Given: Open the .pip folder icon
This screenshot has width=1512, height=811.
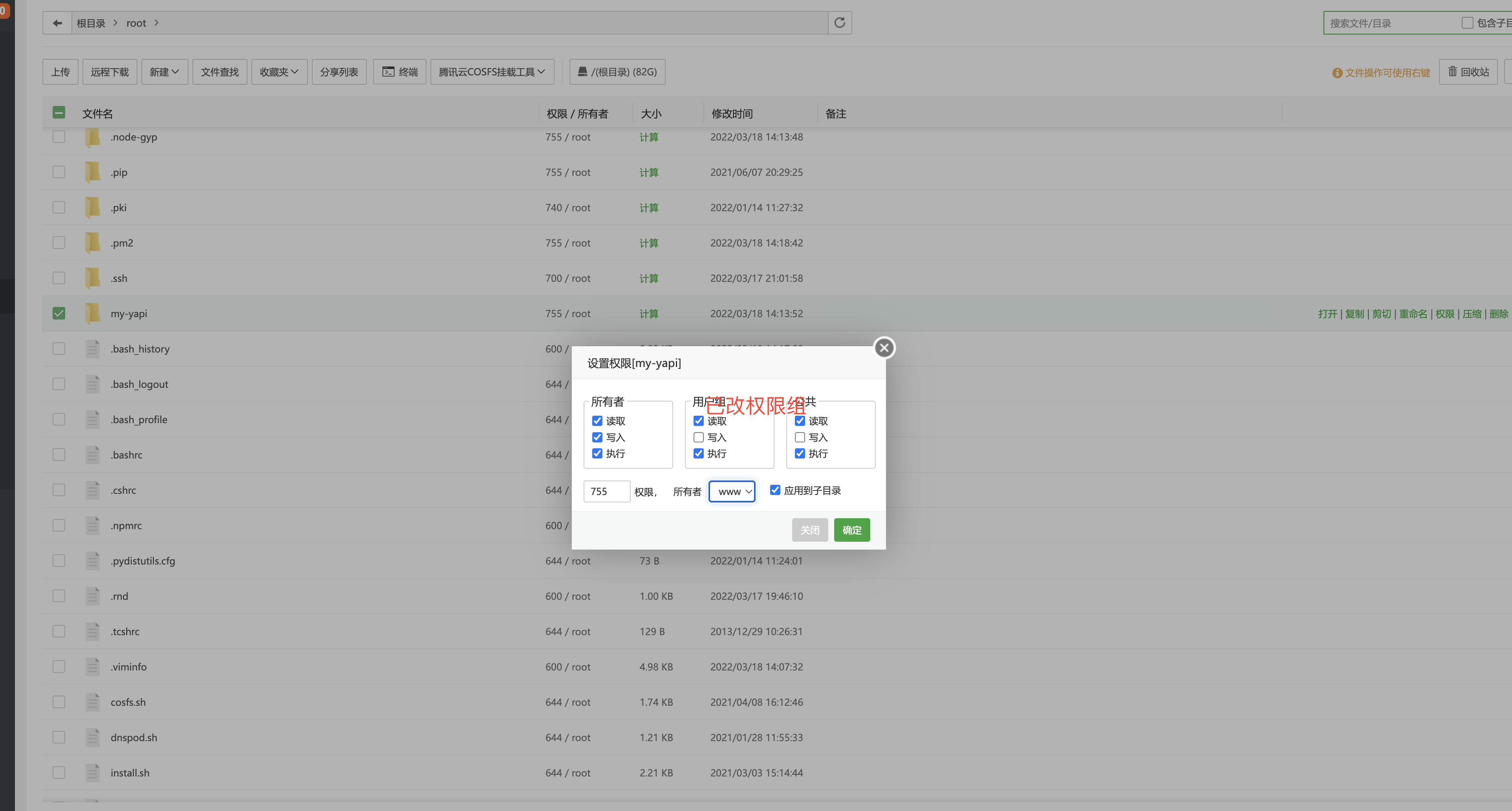Looking at the screenshot, I should pos(92,173).
